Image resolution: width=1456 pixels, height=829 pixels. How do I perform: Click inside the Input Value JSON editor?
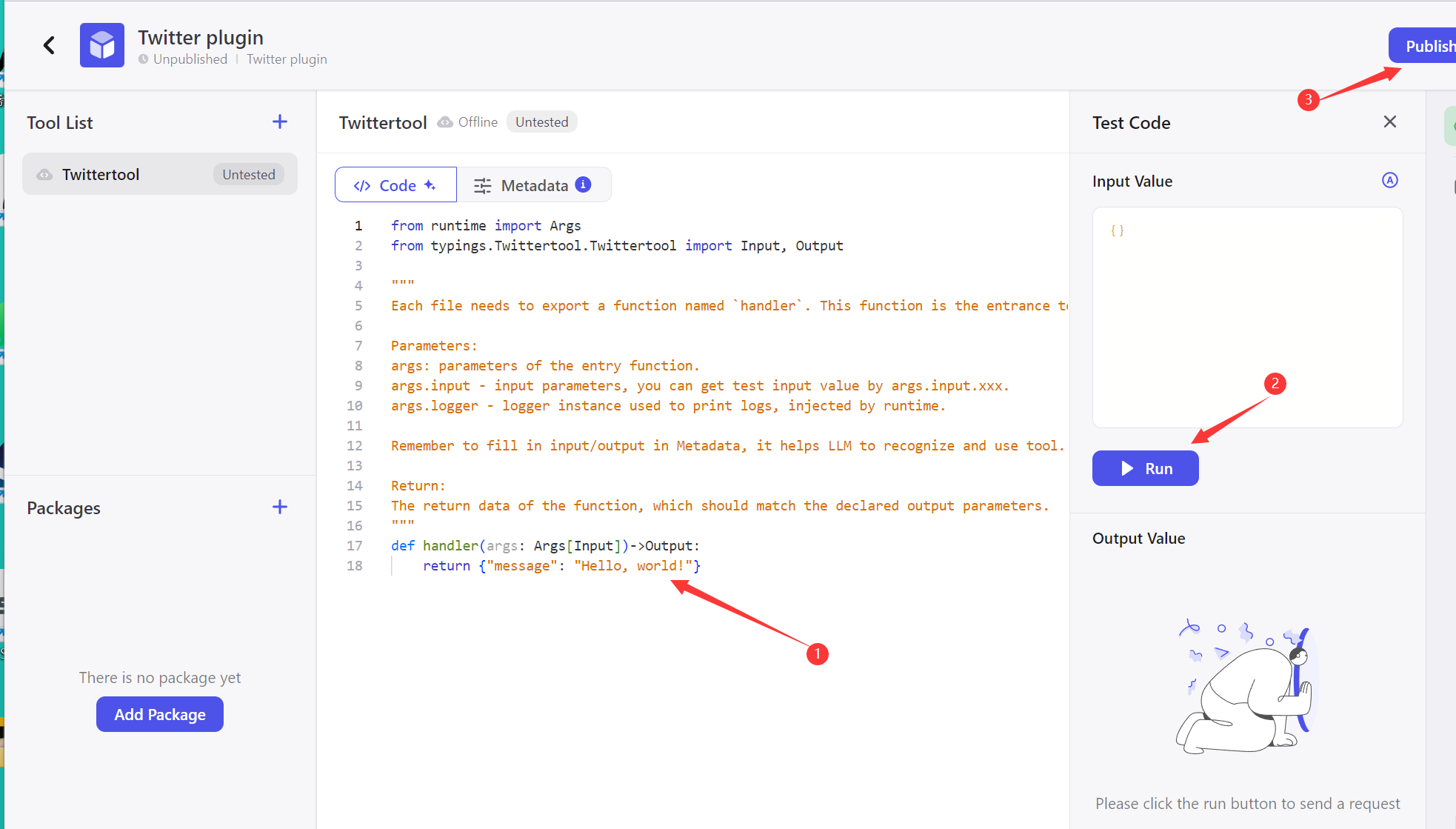coord(1247,317)
